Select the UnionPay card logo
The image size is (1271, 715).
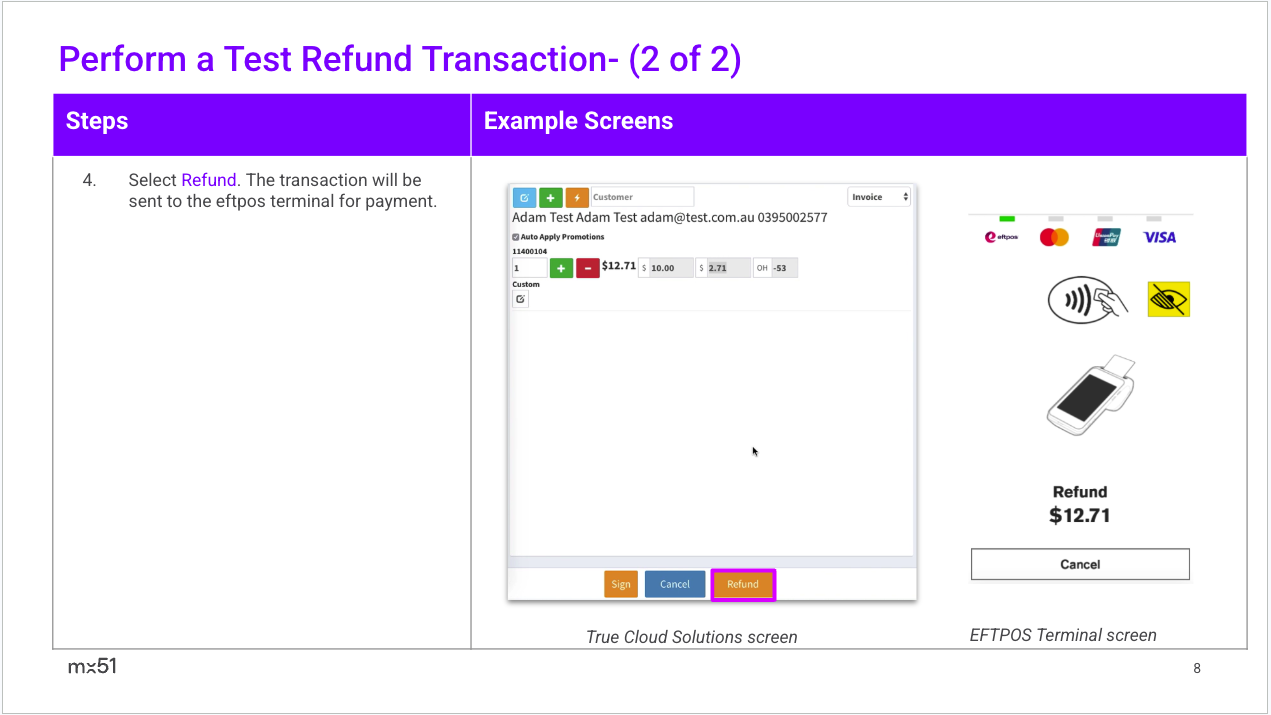(x=1107, y=237)
